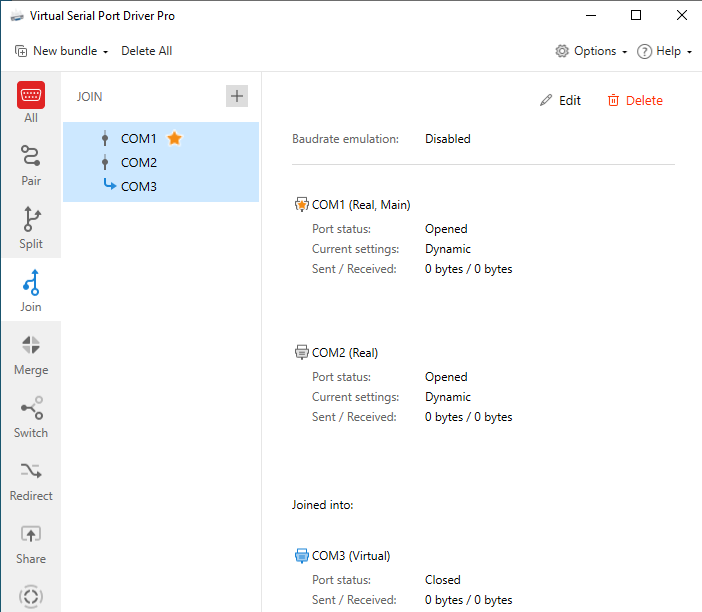Delete the selected Join bundle
The image size is (702, 612).
tap(635, 100)
